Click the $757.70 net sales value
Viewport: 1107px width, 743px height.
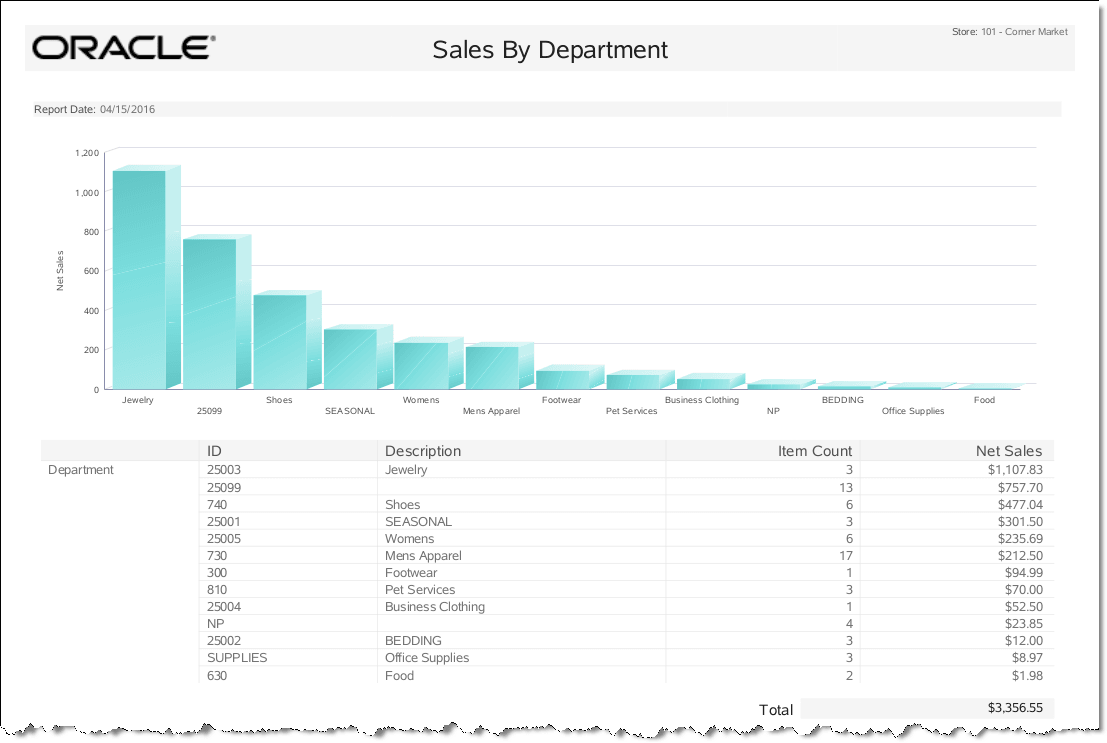click(x=1020, y=487)
